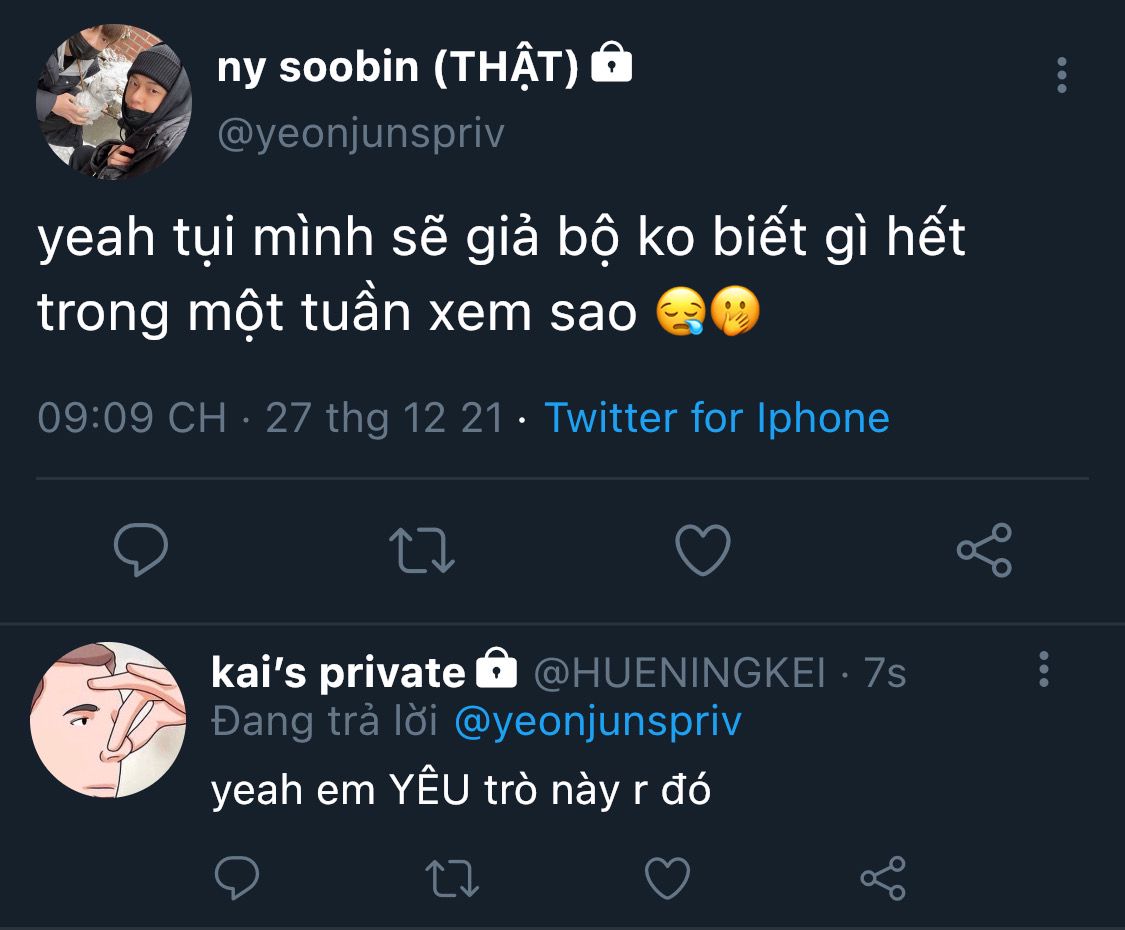Open the ny soobin profile picture
1125x930 pixels.
tap(113, 103)
